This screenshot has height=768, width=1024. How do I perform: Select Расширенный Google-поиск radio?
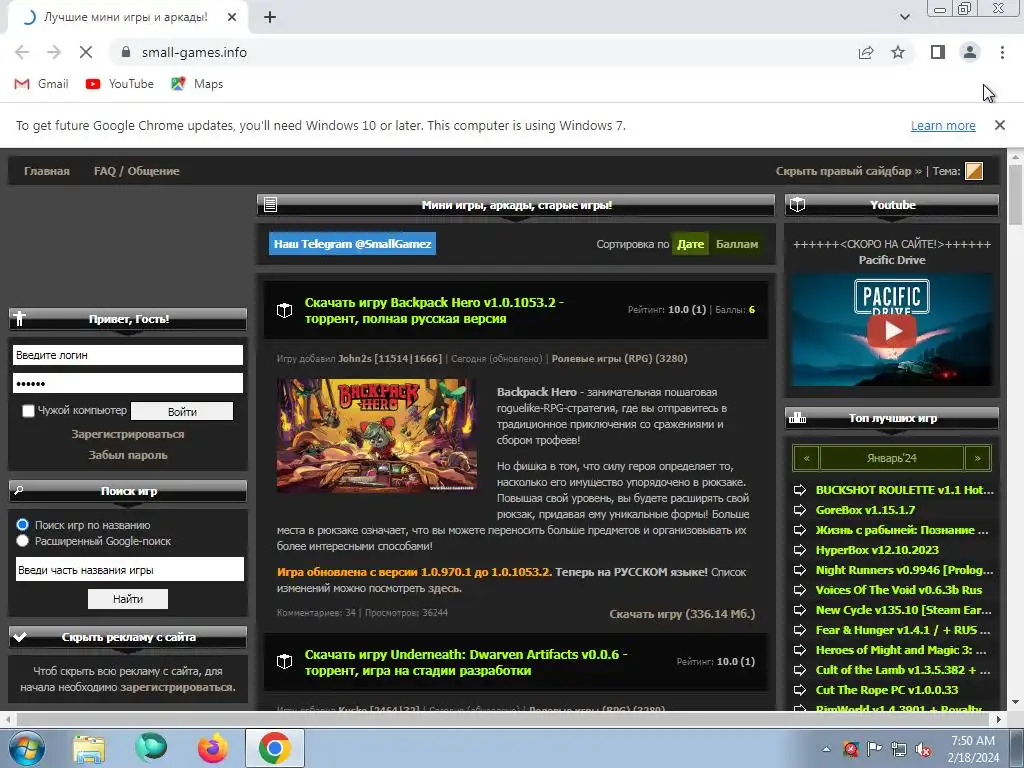coord(23,541)
